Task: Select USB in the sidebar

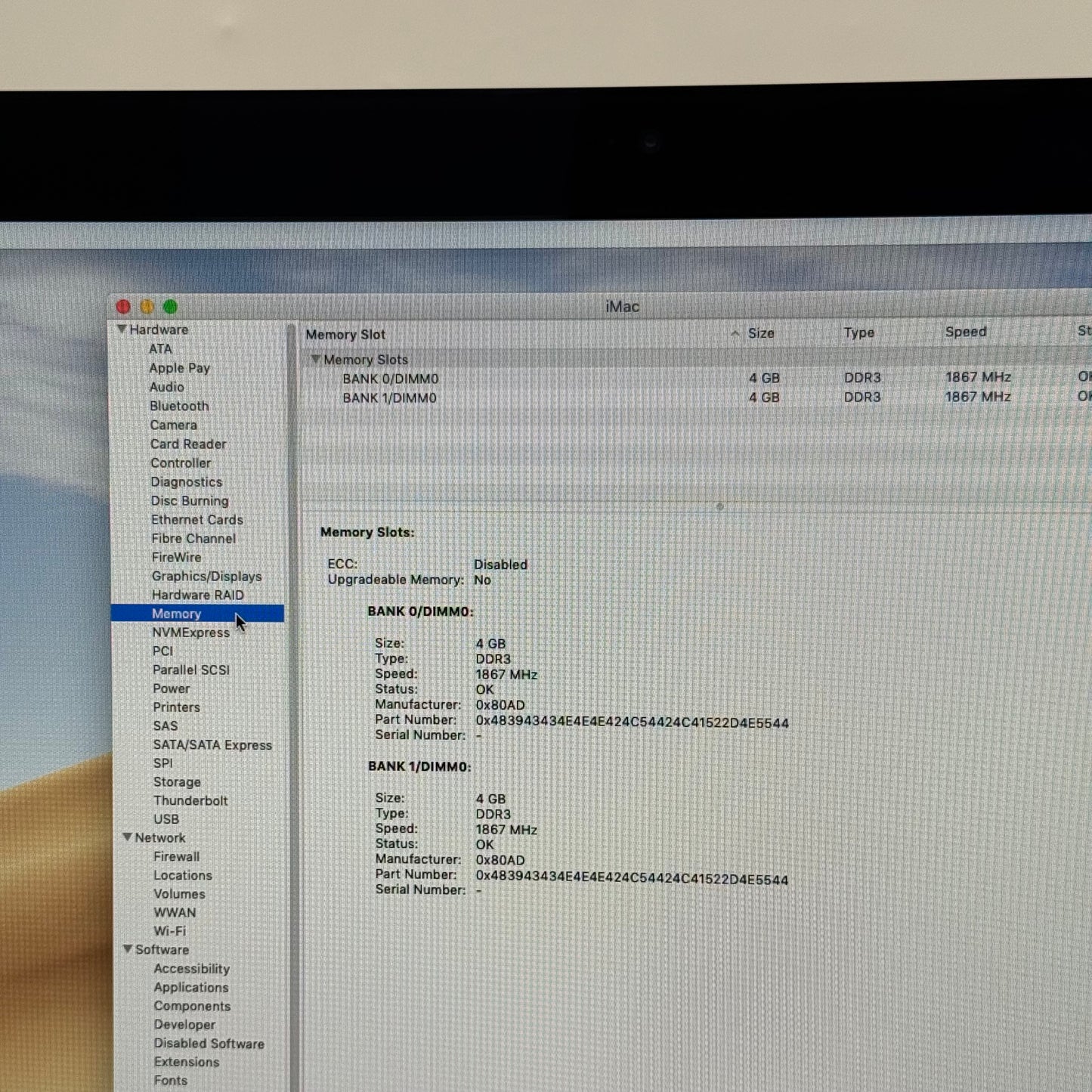Action: 166,819
